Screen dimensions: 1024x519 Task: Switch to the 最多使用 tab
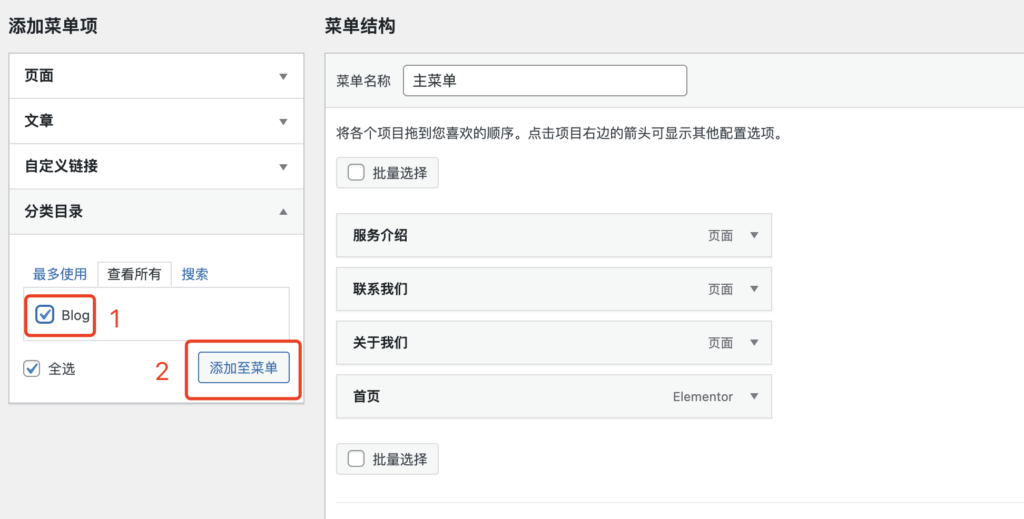pos(60,274)
